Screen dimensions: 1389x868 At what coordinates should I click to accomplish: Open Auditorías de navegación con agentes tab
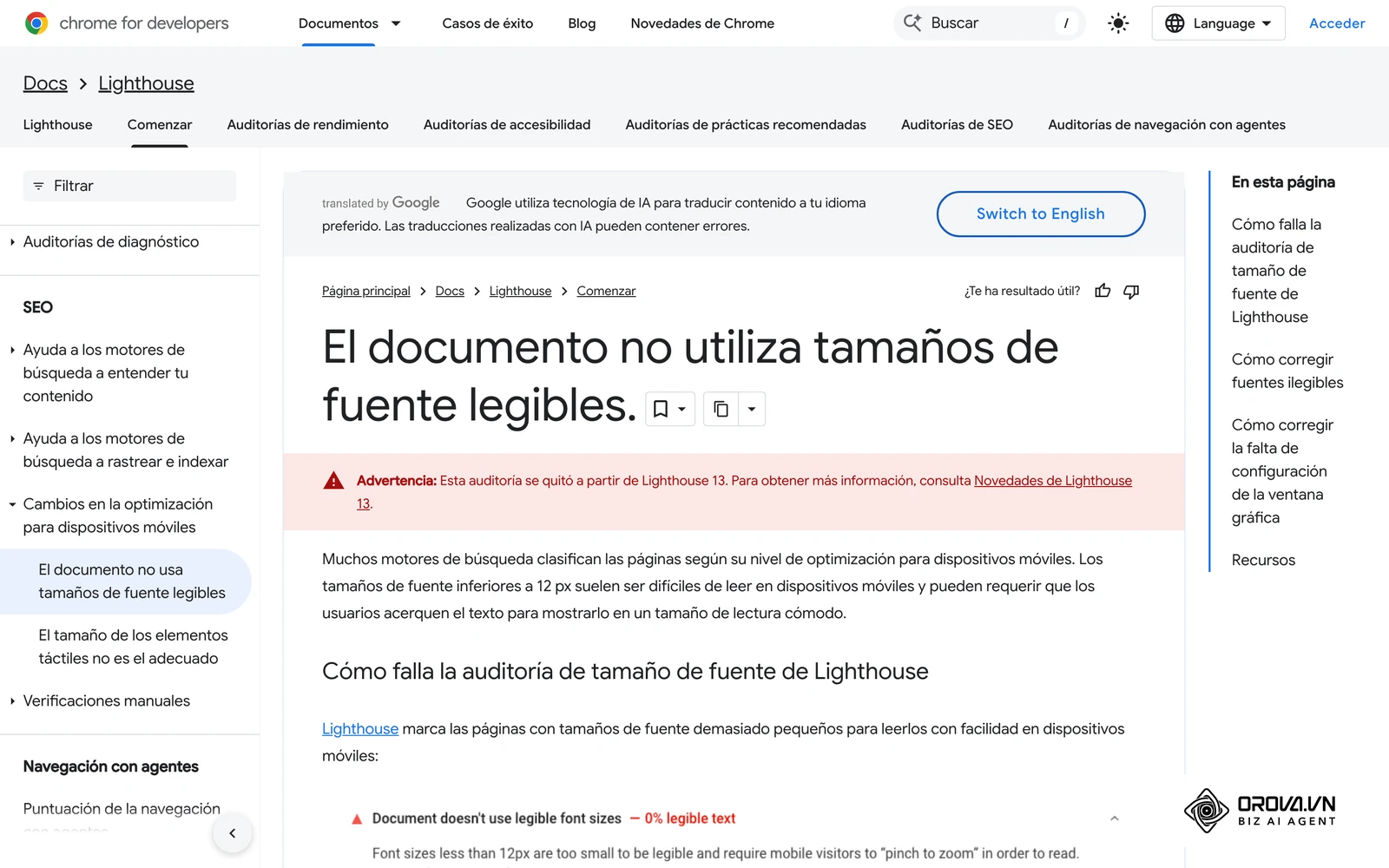(x=1167, y=125)
